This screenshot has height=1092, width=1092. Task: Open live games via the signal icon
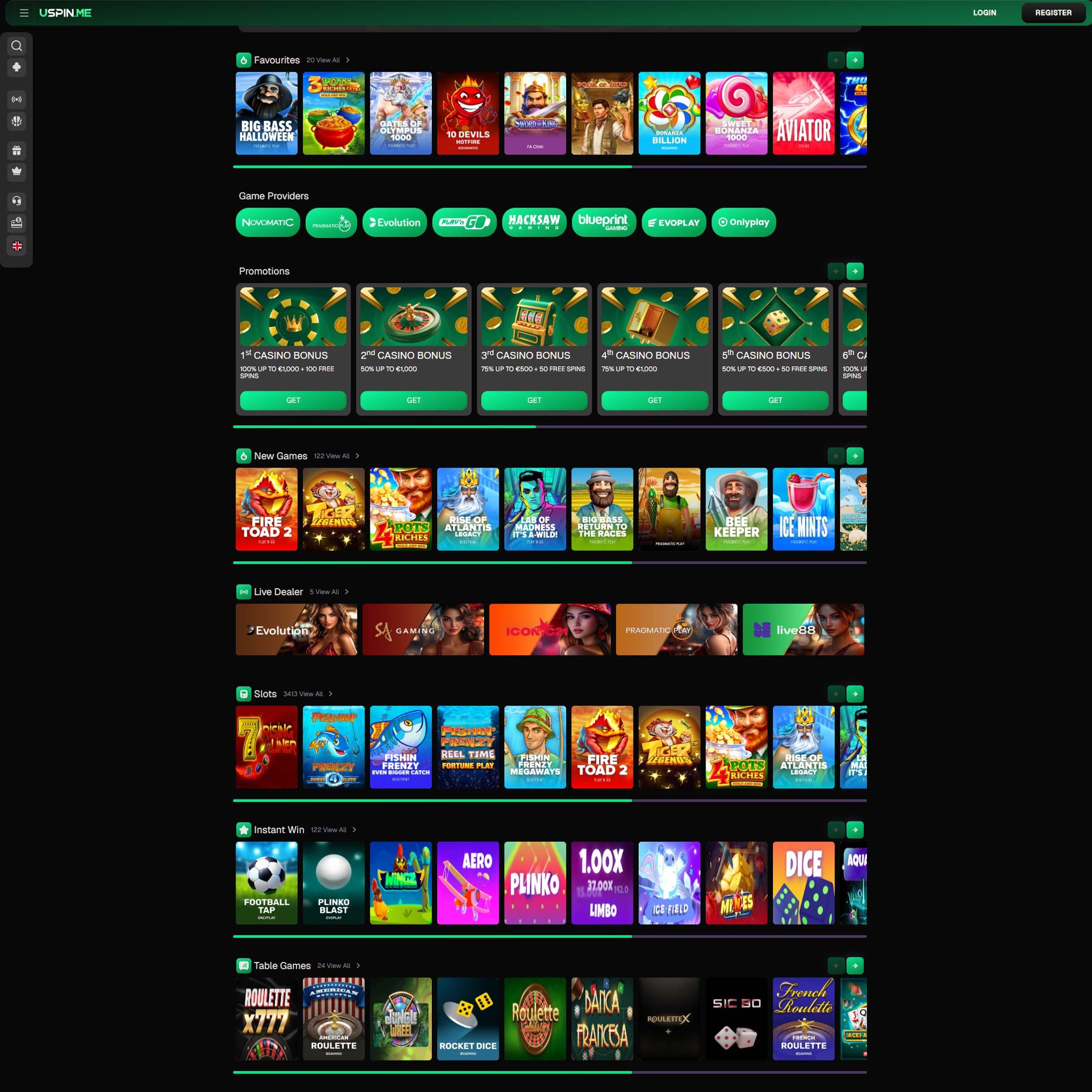(17, 99)
